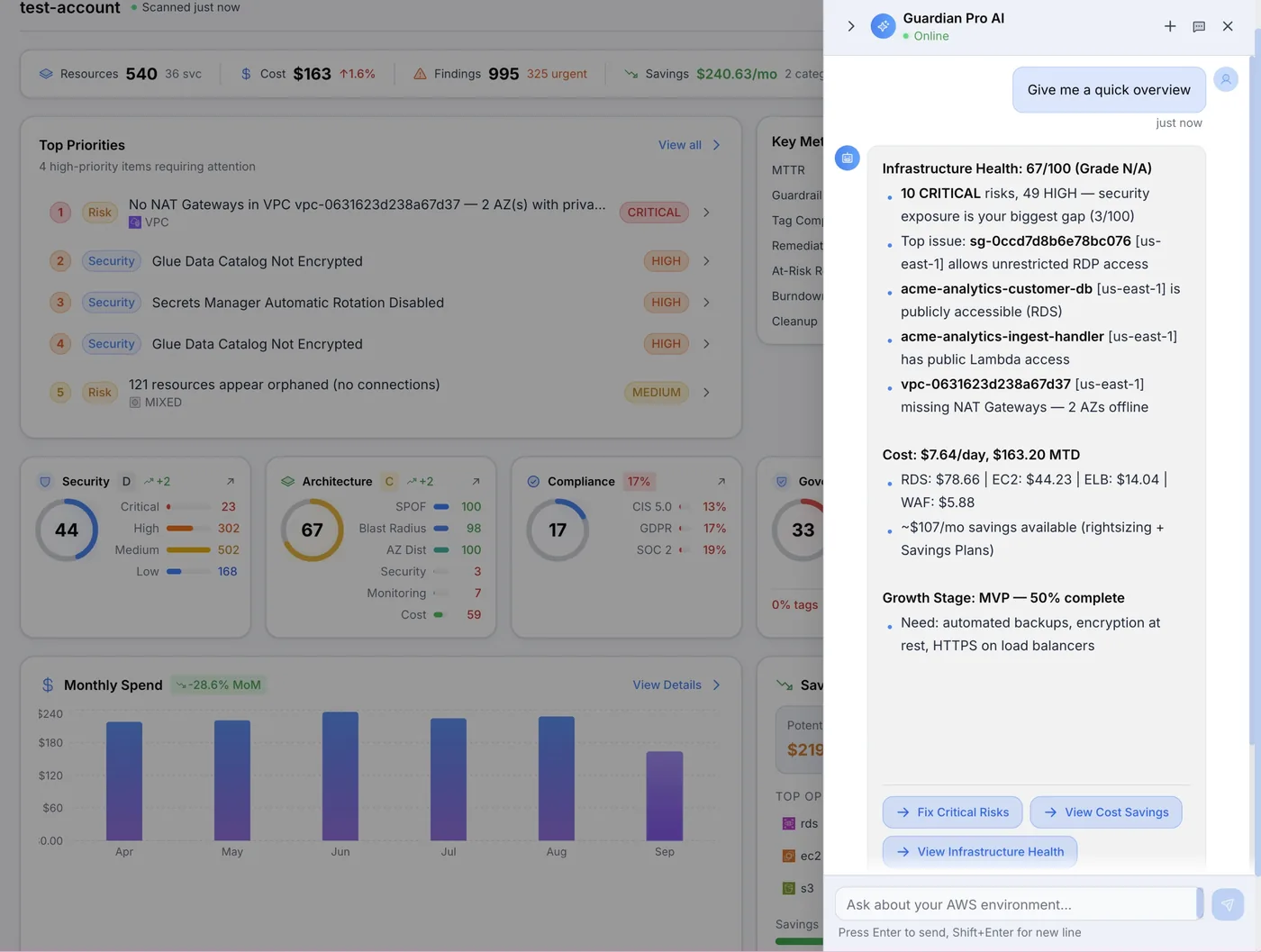Click the Findings warning triangle icon
Image resolution: width=1261 pixels, height=952 pixels.
(420, 74)
